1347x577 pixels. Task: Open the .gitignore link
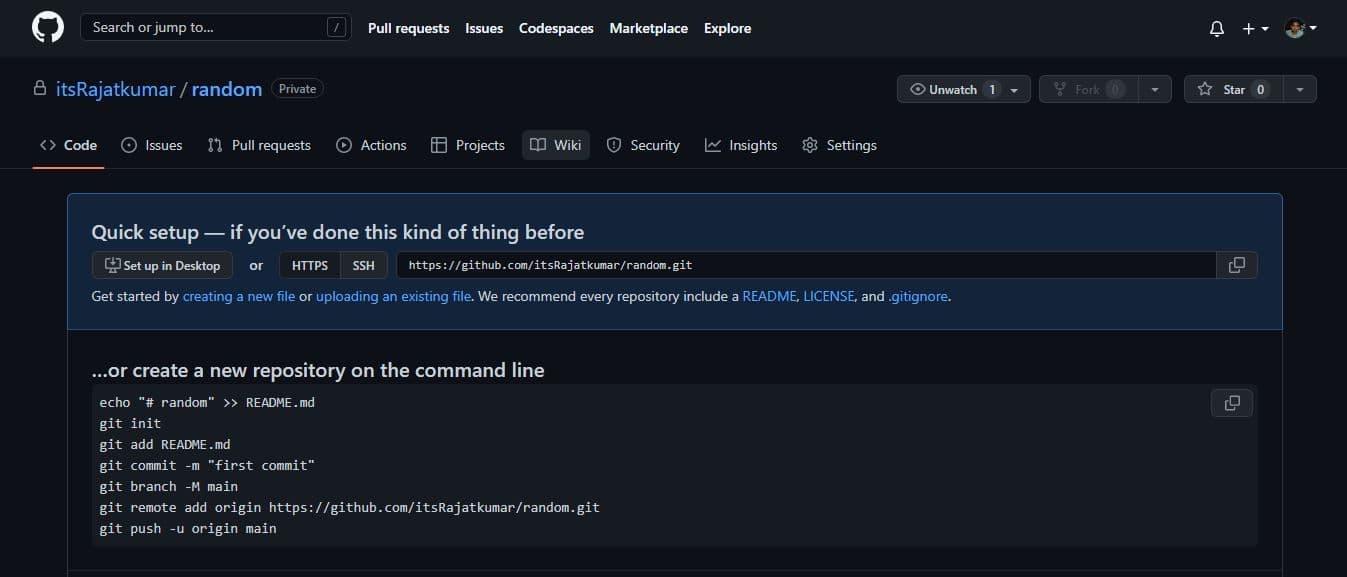pos(918,296)
